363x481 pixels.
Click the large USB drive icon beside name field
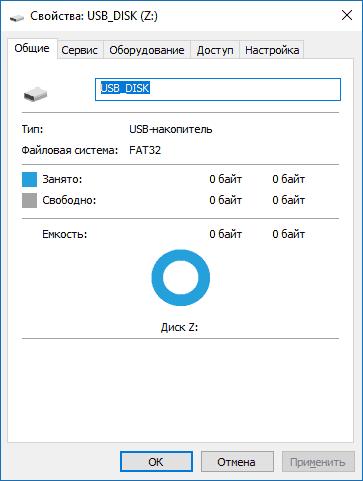(36, 94)
